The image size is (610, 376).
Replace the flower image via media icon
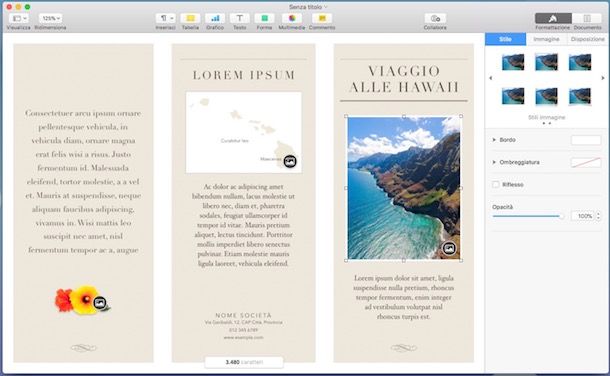point(100,302)
